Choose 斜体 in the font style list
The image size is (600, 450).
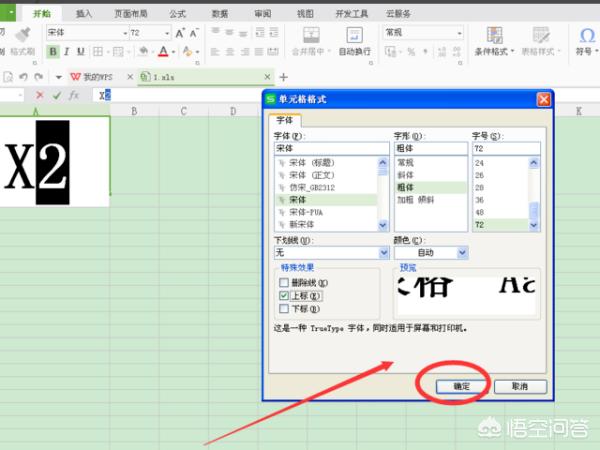(x=405, y=175)
